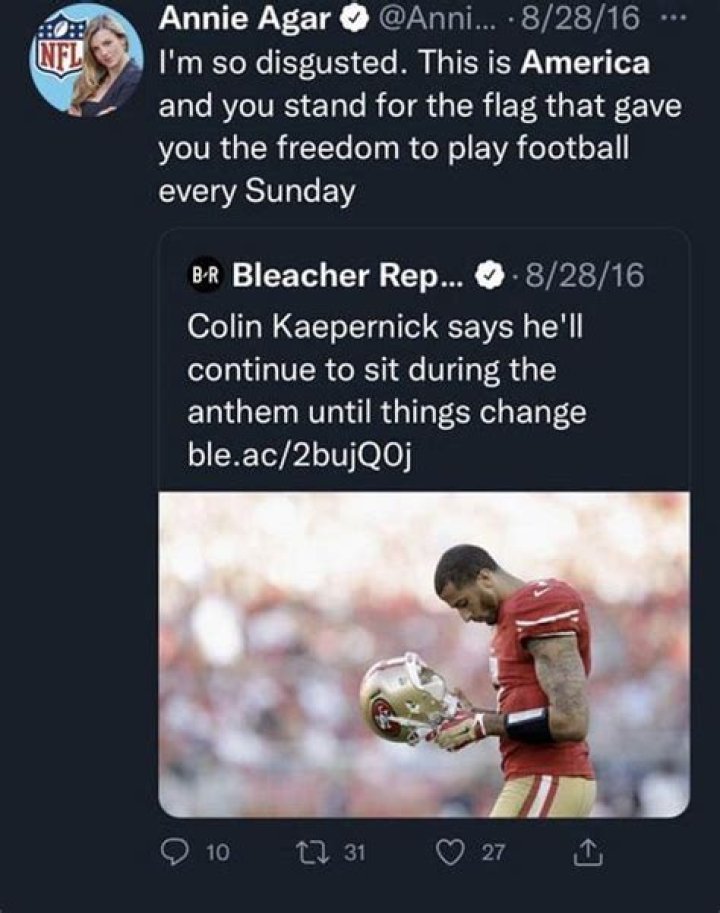Click the Bleacher Report B/R logo
The height and width of the screenshot is (913, 720).
pyautogui.click(x=206, y=275)
